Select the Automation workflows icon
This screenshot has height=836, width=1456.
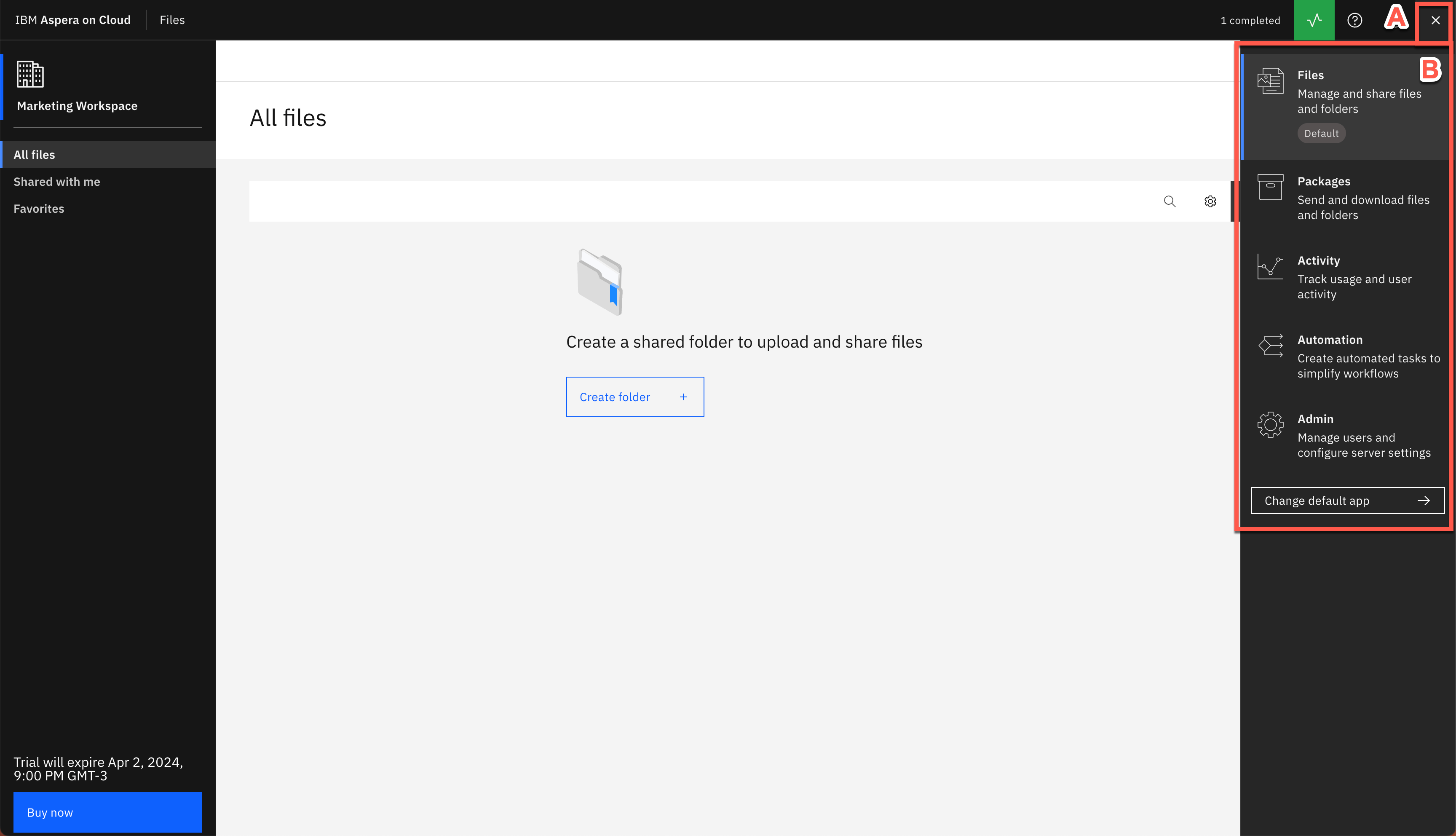pyautogui.click(x=1270, y=346)
